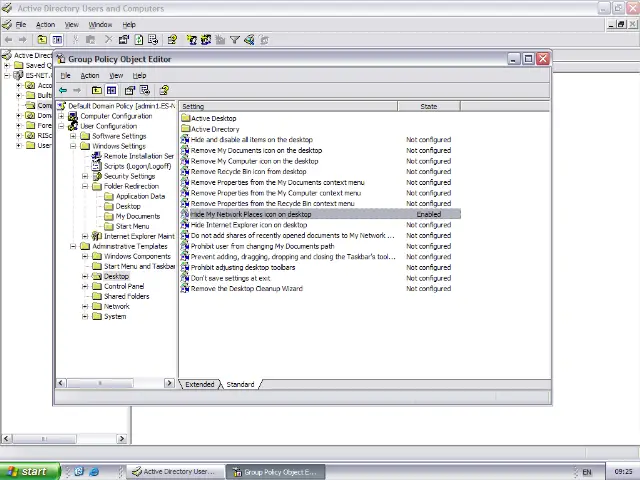Click the Windows Start button
Viewport: 640px width, 480px height.
[30, 471]
